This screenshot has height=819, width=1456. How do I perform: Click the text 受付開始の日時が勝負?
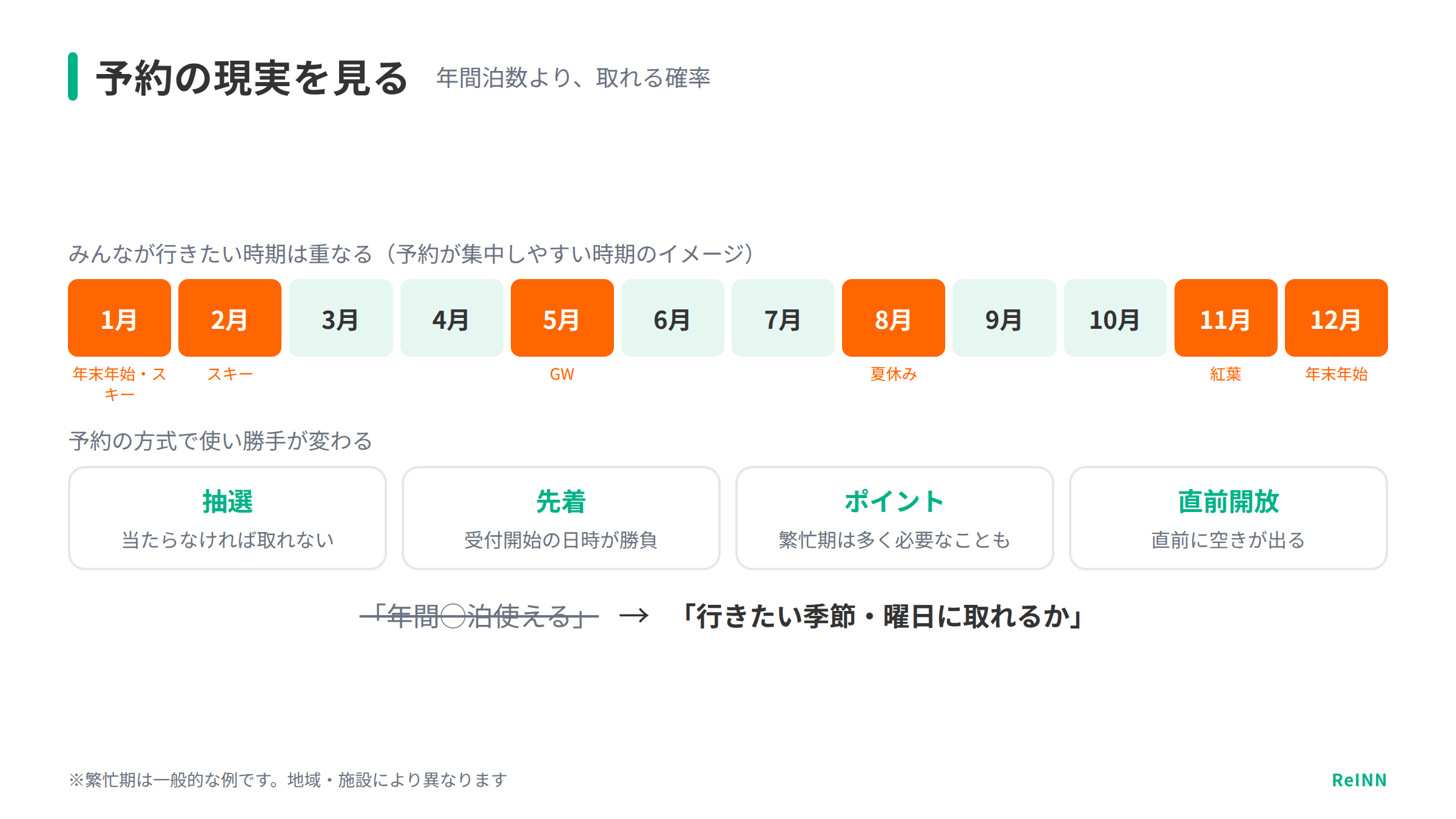[561, 540]
